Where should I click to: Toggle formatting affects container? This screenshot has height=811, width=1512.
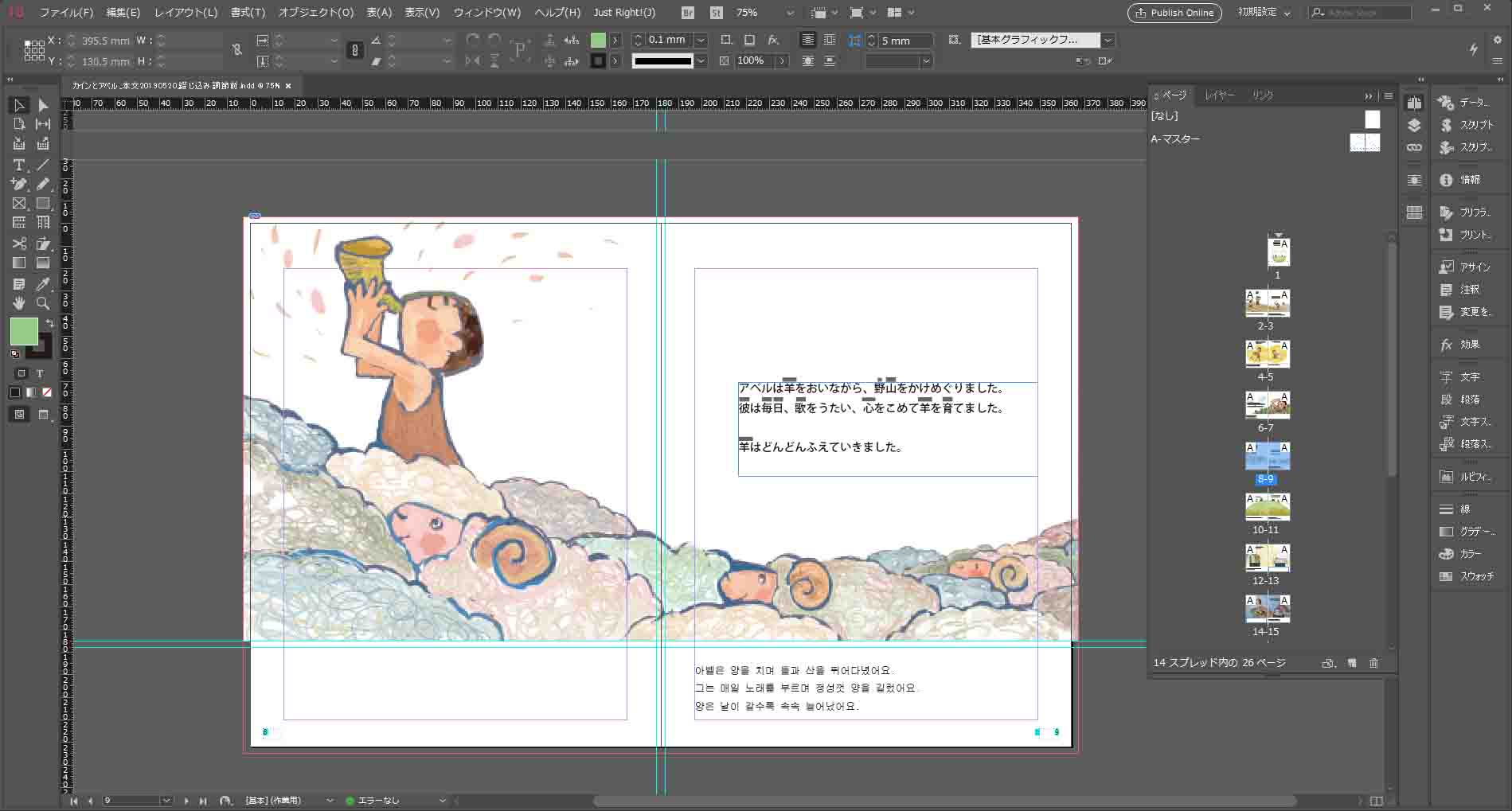(21, 373)
